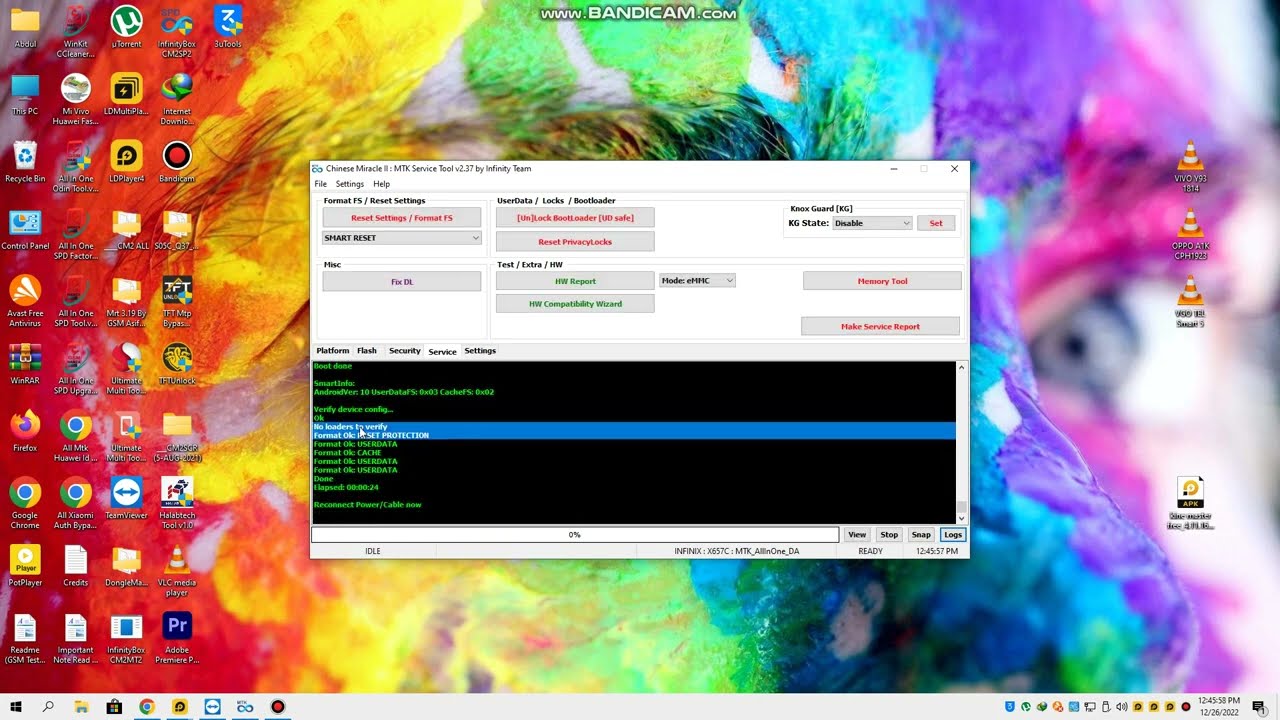Viewport: 1280px width, 720px height.
Task: Launch VLC media player desktop icon
Action: [177, 571]
